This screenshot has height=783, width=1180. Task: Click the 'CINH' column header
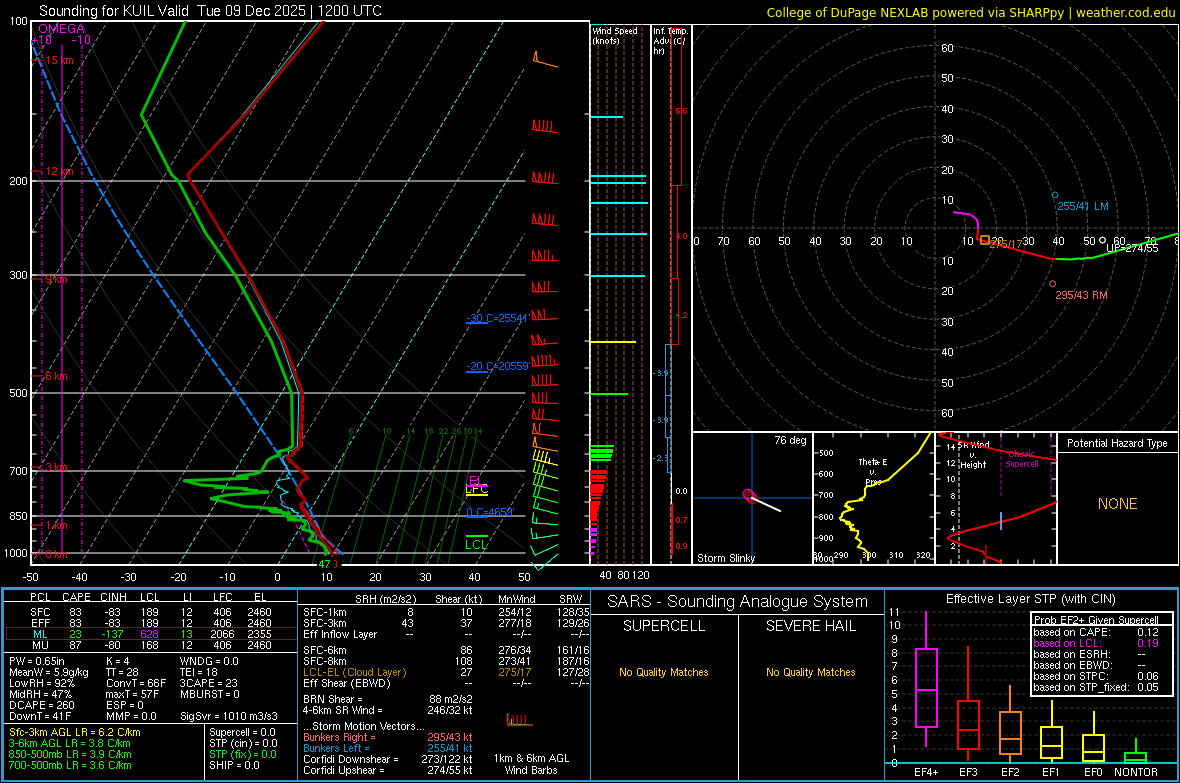[x=114, y=597]
